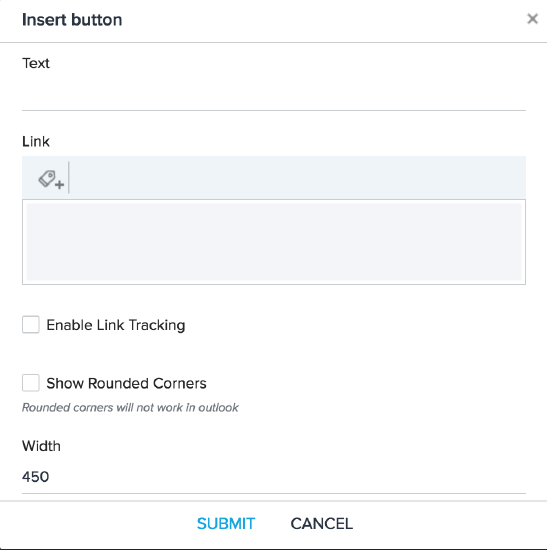This screenshot has width=547, height=550.
Task: Click the insert merge tag icon
Action: coord(51,180)
